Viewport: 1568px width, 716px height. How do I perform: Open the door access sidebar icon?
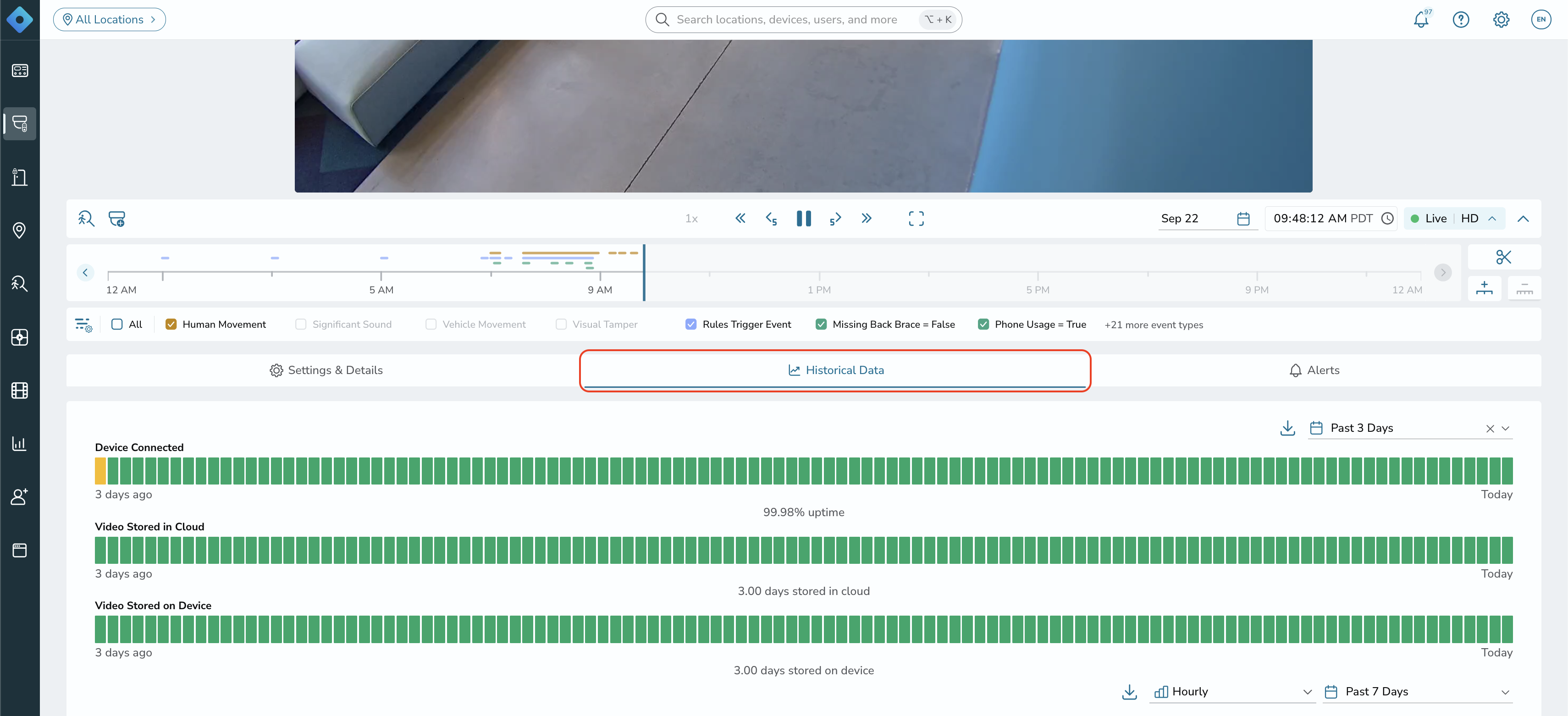tap(19, 177)
